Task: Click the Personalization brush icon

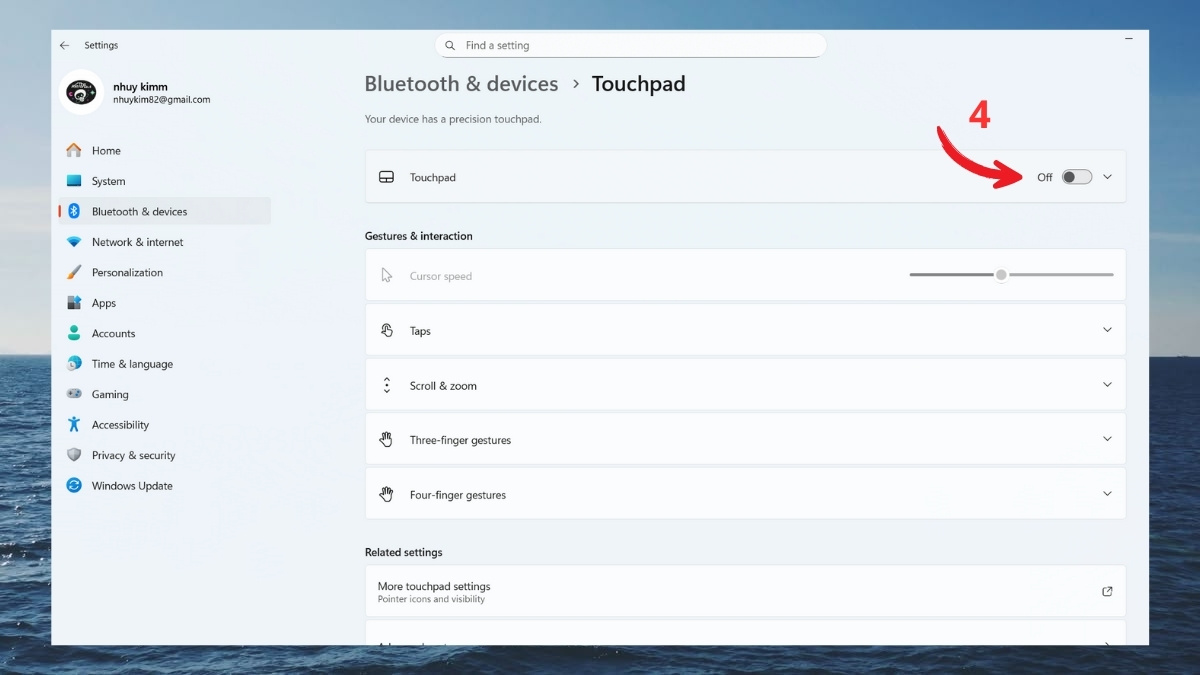Action: click(x=75, y=272)
